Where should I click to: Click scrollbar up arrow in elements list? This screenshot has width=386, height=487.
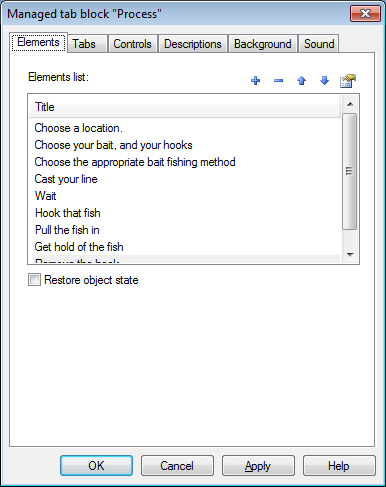click(x=350, y=104)
